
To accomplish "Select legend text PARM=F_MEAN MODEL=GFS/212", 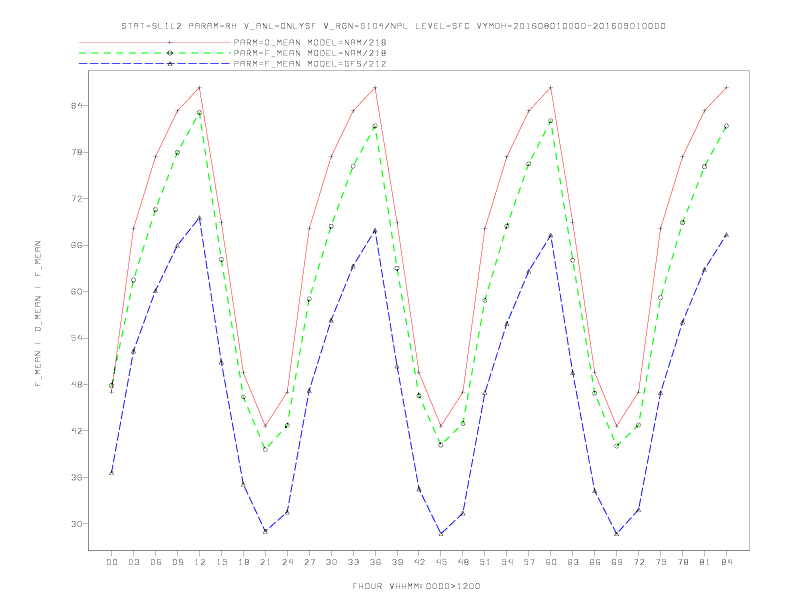I will pos(310,64).
